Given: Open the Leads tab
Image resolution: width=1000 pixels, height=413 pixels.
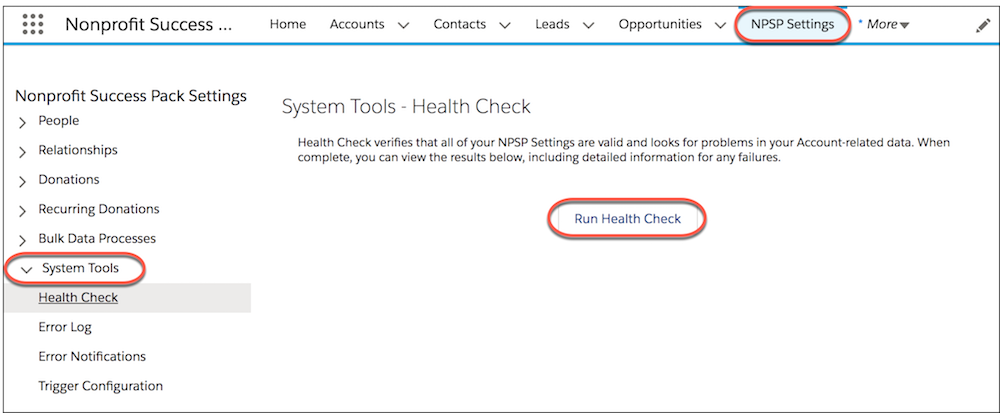Looking at the screenshot, I should tap(553, 24).
